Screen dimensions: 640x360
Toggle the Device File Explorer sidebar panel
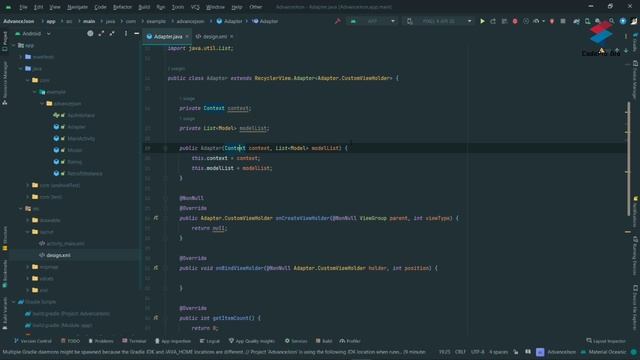[x=635, y=308]
